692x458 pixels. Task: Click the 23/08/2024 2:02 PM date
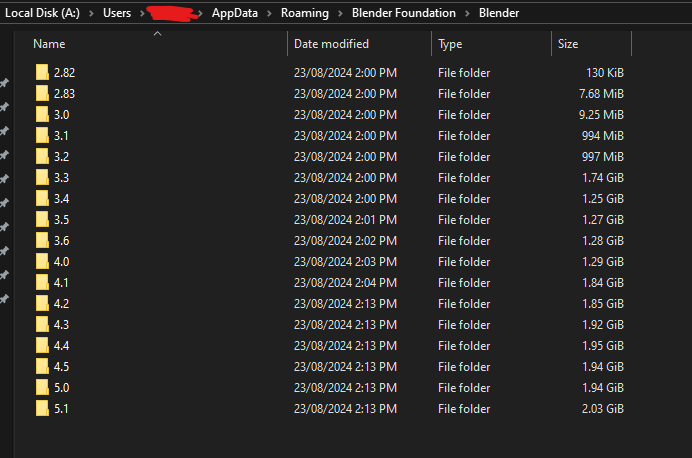click(x=346, y=240)
